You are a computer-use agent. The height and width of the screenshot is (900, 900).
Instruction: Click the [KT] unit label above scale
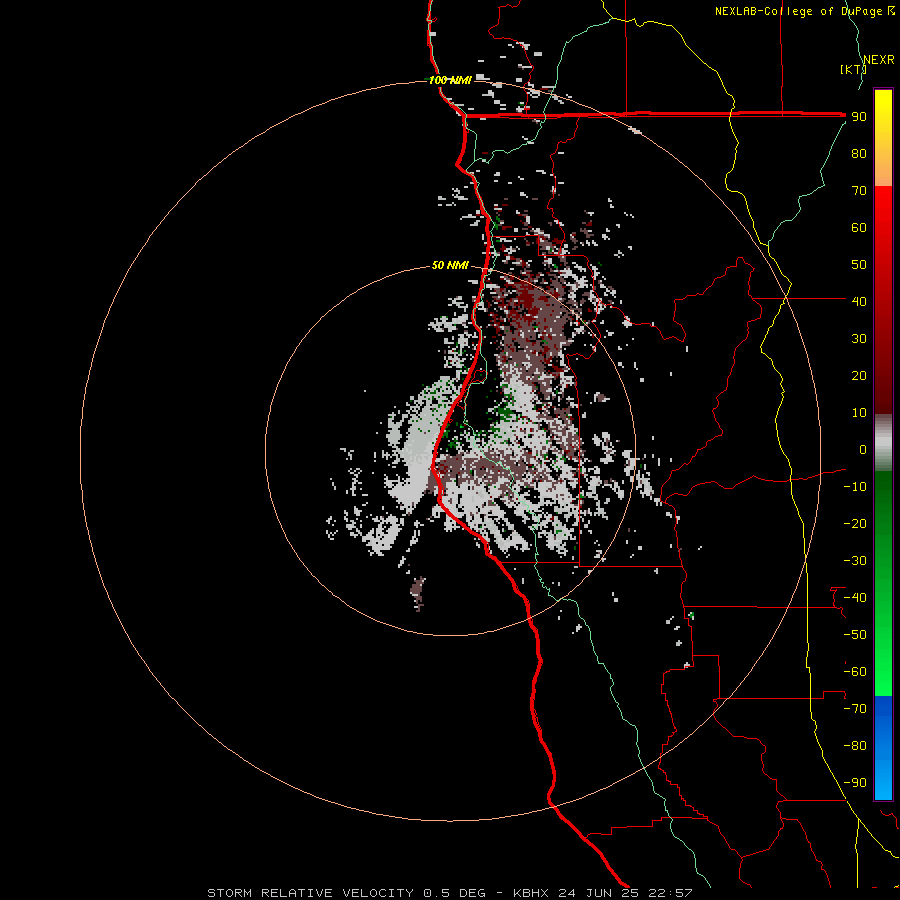(853, 69)
